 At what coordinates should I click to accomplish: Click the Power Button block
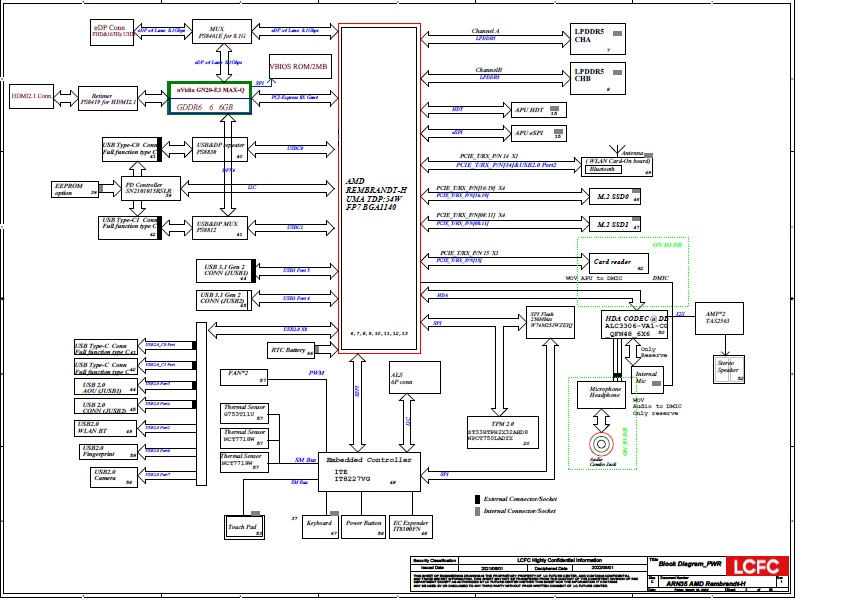point(364,527)
